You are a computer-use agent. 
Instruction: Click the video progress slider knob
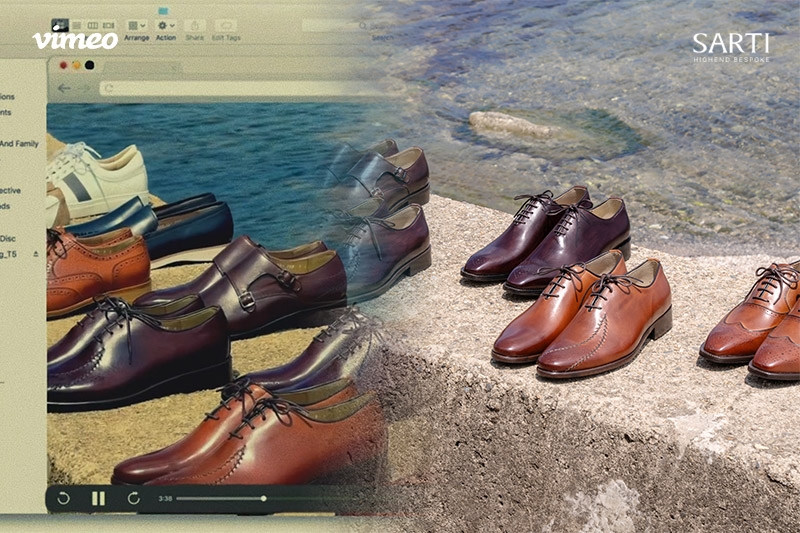click(264, 497)
